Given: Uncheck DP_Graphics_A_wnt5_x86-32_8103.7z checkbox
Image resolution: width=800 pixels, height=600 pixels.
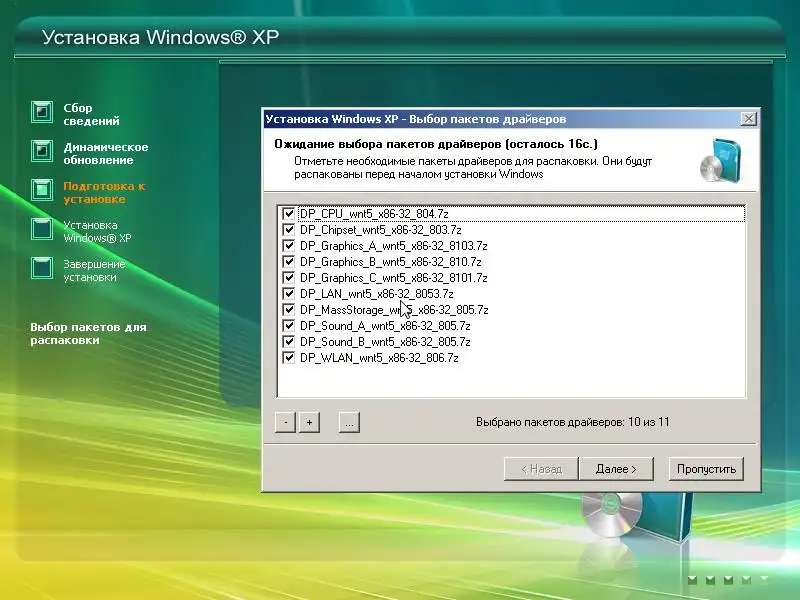Looking at the screenshot, I should [288, 245].
